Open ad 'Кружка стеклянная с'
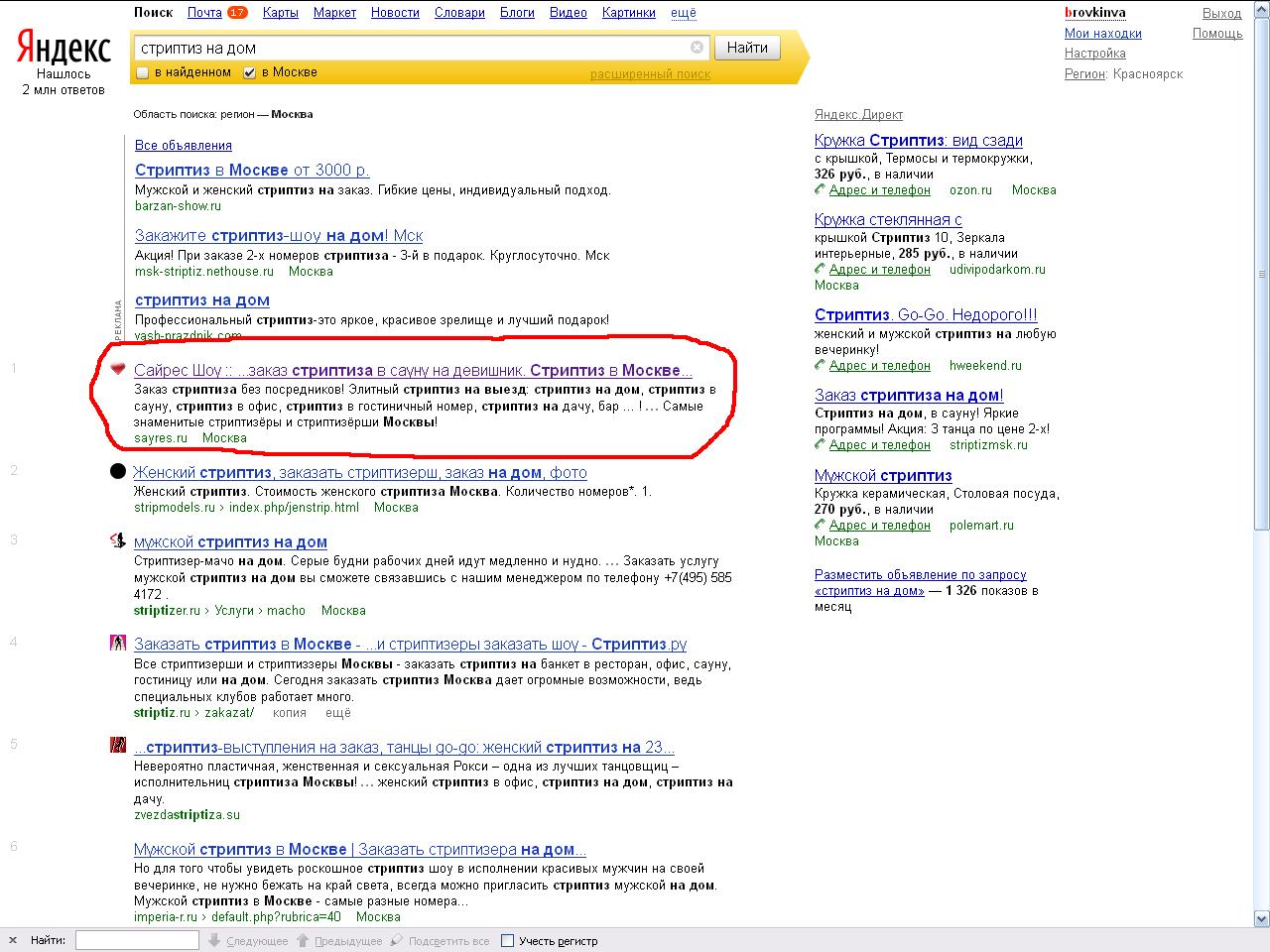Viewport: 1270px width, 952px height. 888,220
